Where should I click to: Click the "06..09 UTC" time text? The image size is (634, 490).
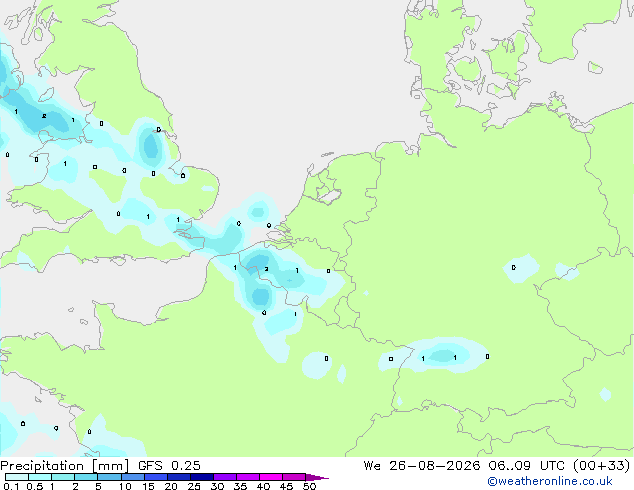click(526, 466)
